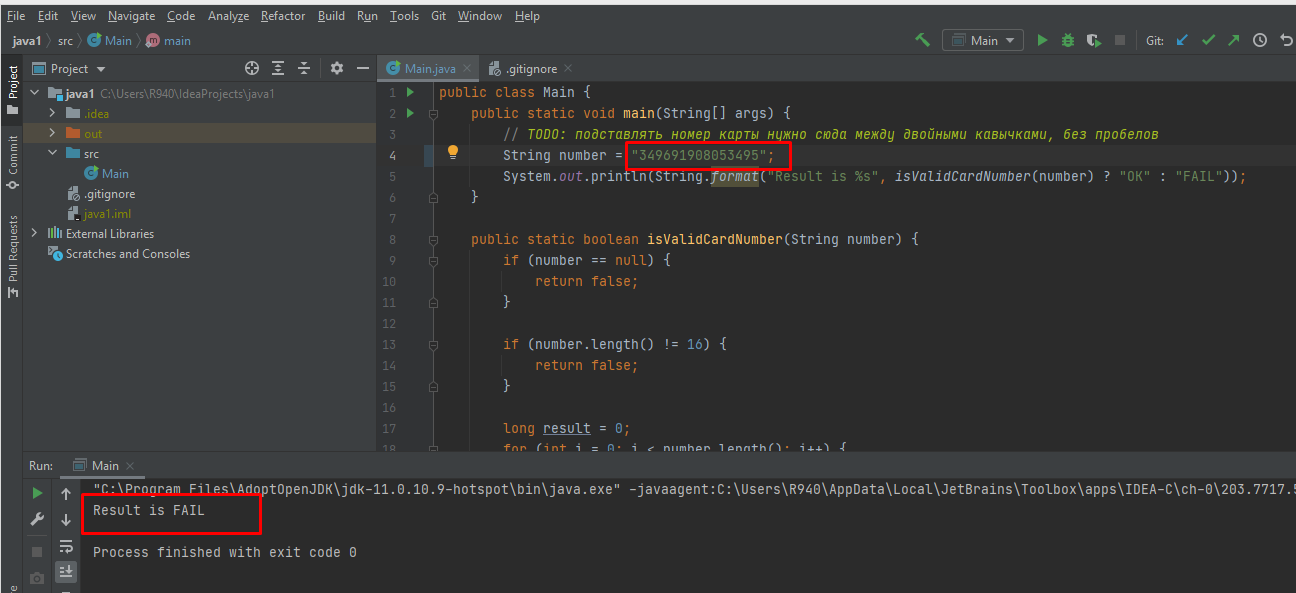The width and height of the screenshot is (1296, 593).
Task: Open the Git menu
Action: click(439, 15)
